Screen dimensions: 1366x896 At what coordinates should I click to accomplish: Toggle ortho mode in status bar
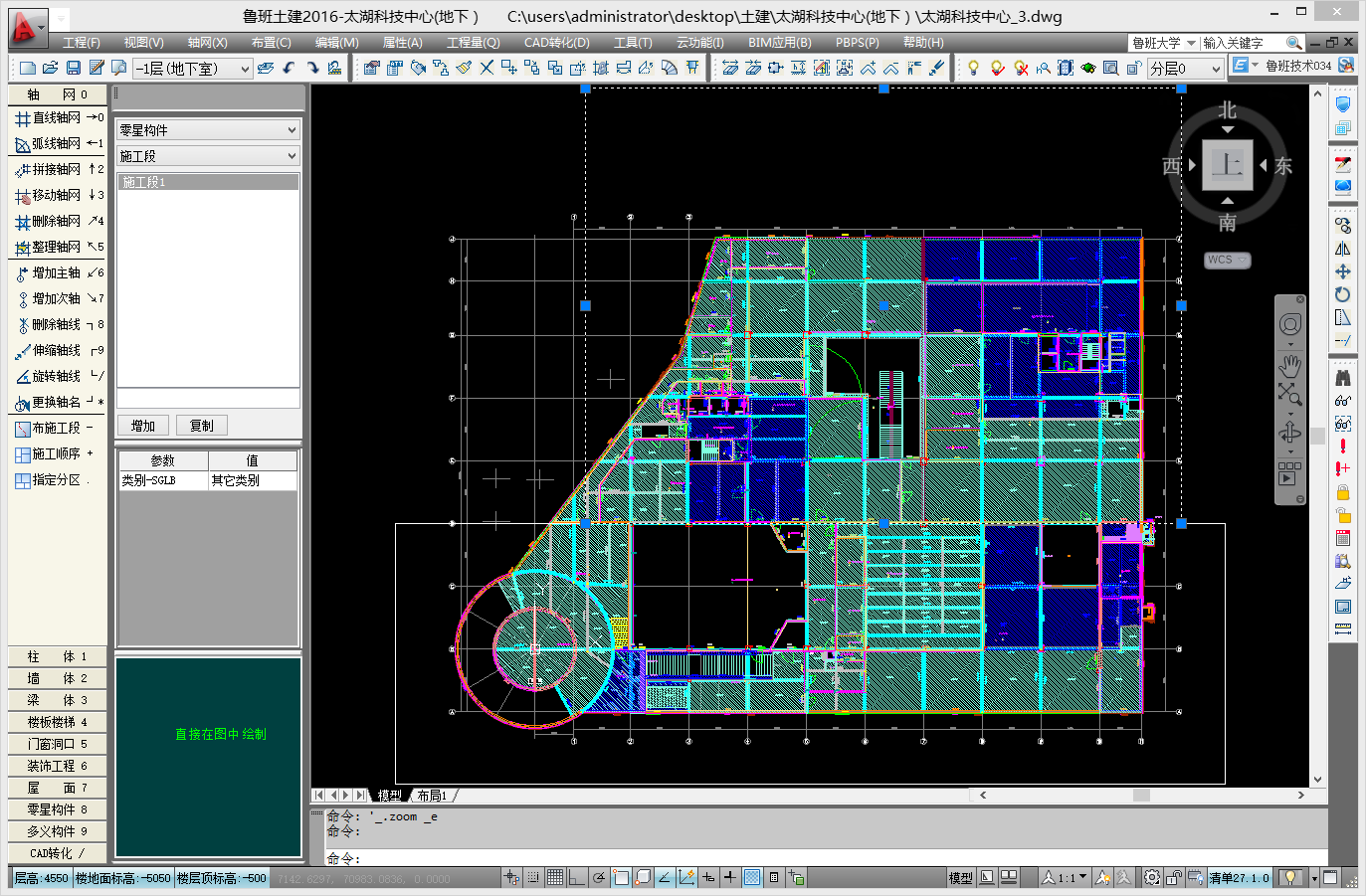click(x=577, y=877)
